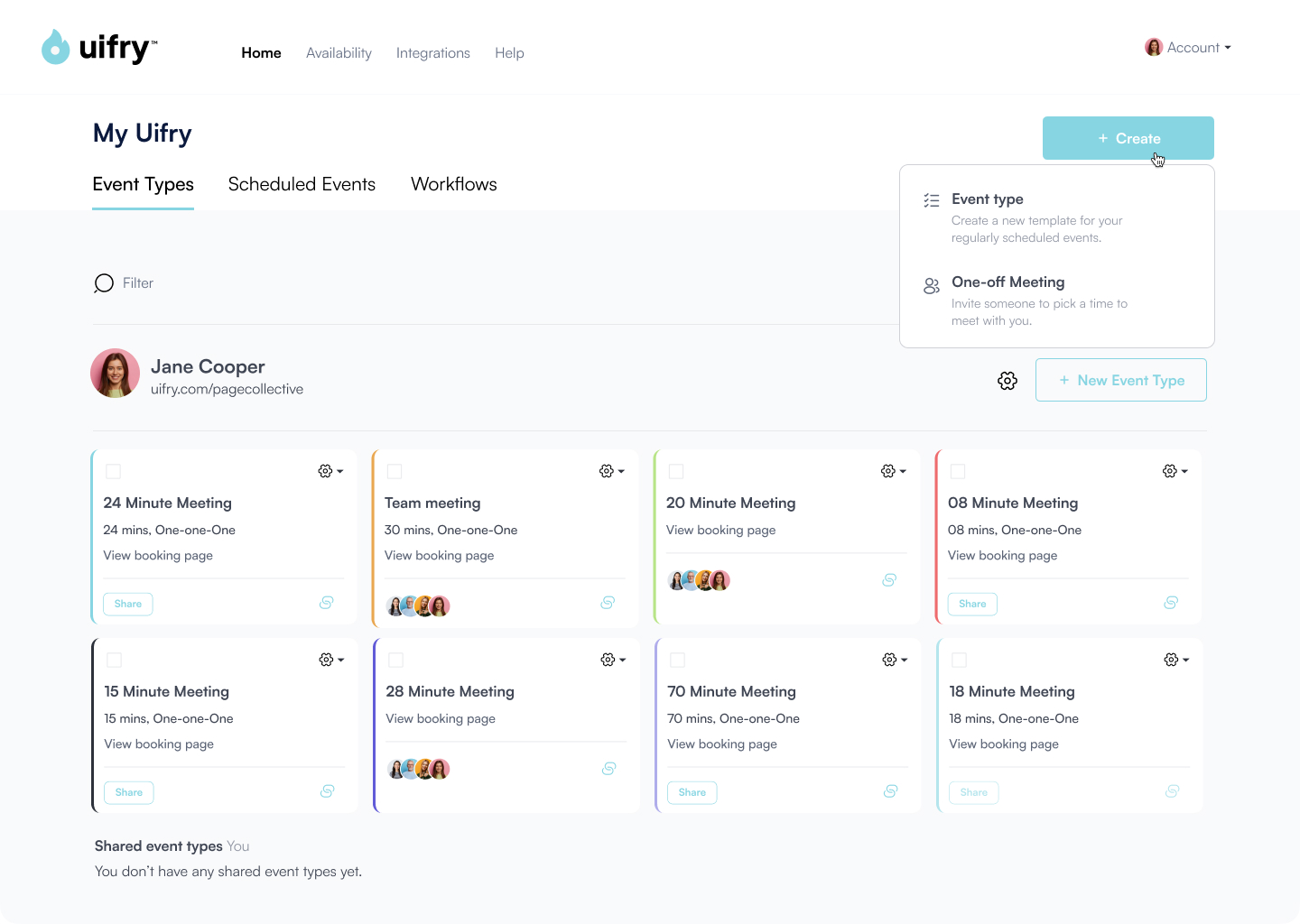1300x924 pixels.
Task: Open the Integrations nav item
Action: 433,53
